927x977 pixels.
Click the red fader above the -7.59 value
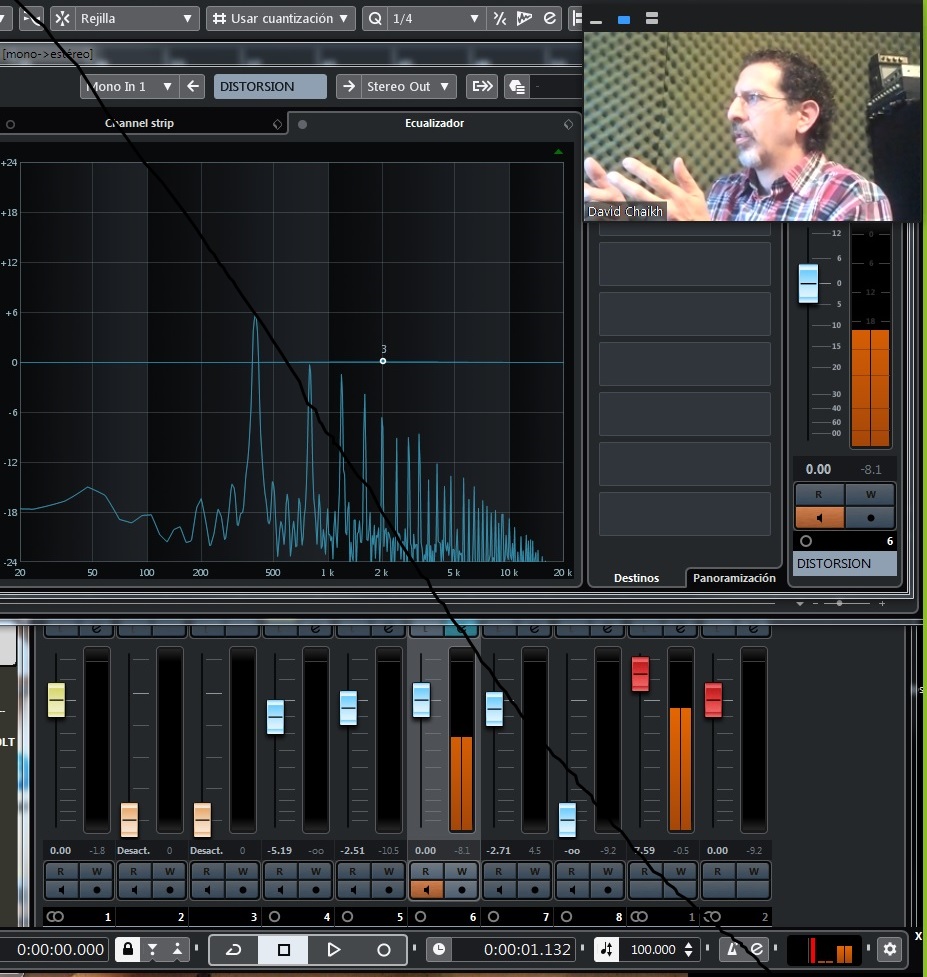pos(640,674)
